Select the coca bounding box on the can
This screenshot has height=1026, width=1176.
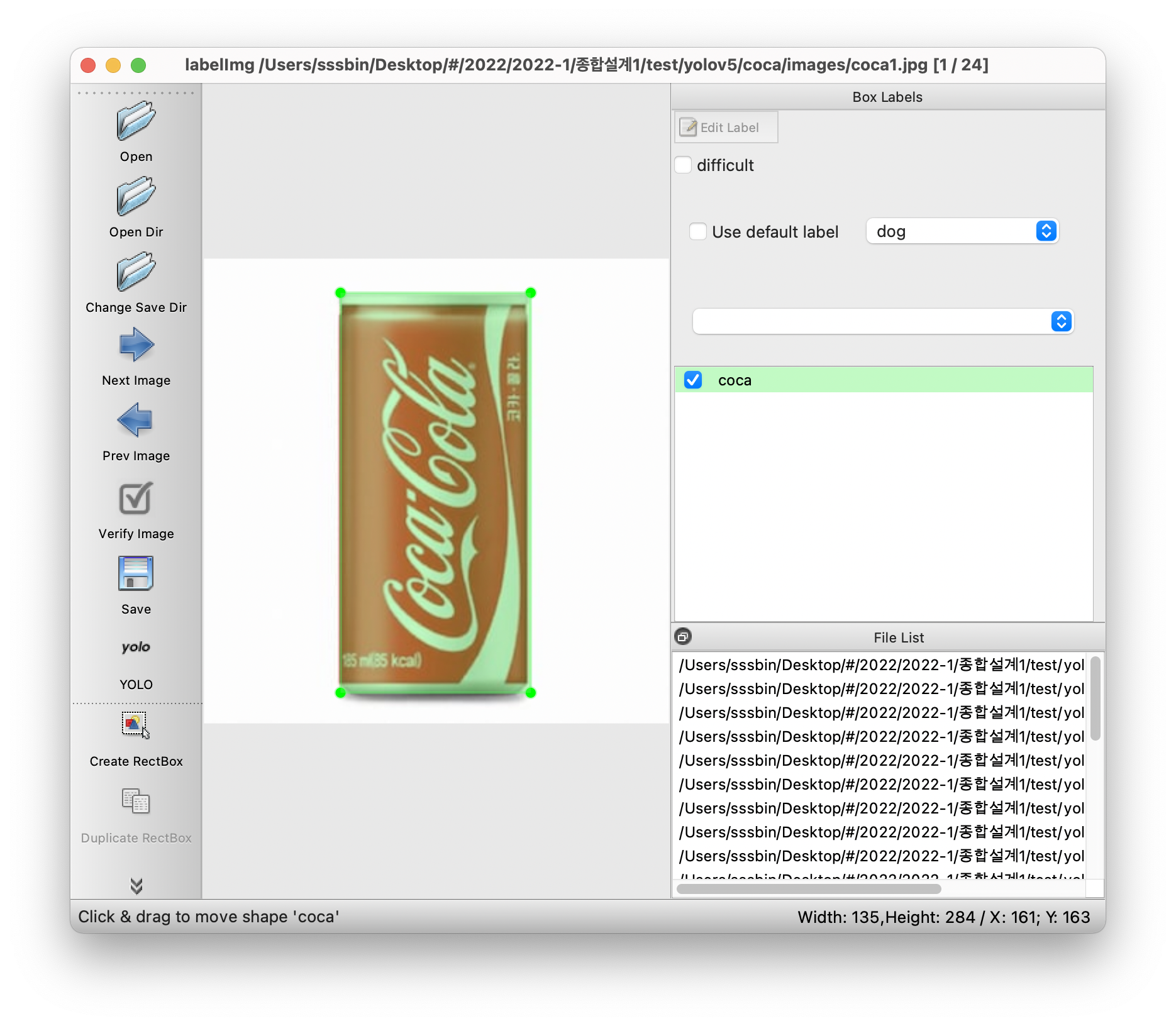tap(435, 492)
